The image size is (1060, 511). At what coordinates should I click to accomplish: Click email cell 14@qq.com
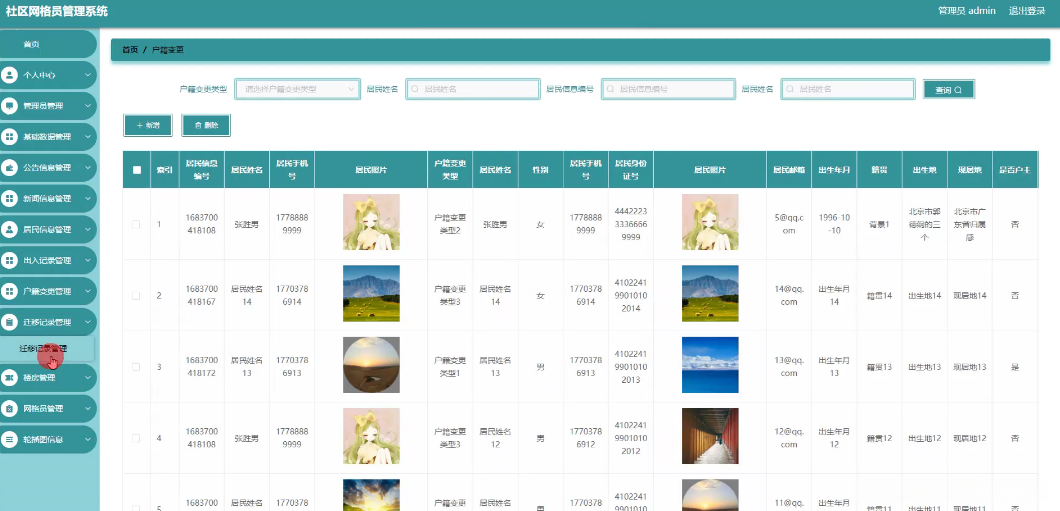click(x=789, y=296)
